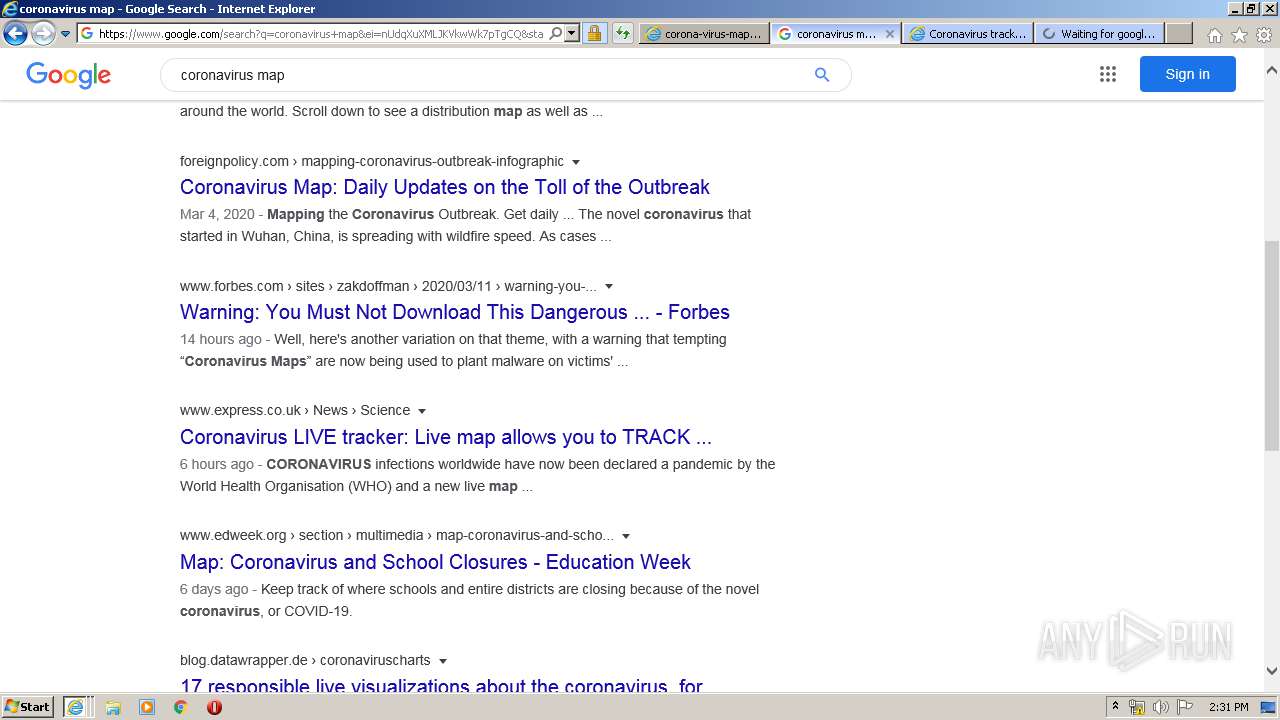
Task: Open Chrome from the taskbar
Action: point(181,707)
